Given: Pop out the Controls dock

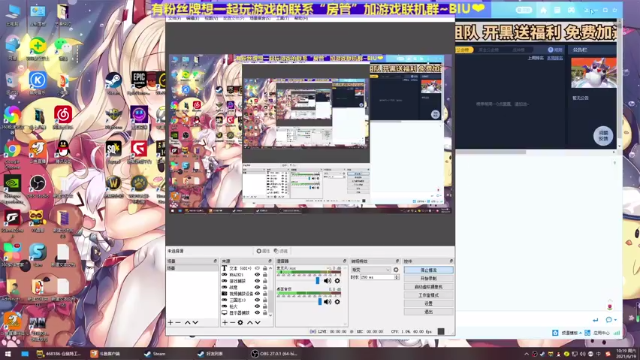Looking at the screenshot, I should click(x=451, y=261).
